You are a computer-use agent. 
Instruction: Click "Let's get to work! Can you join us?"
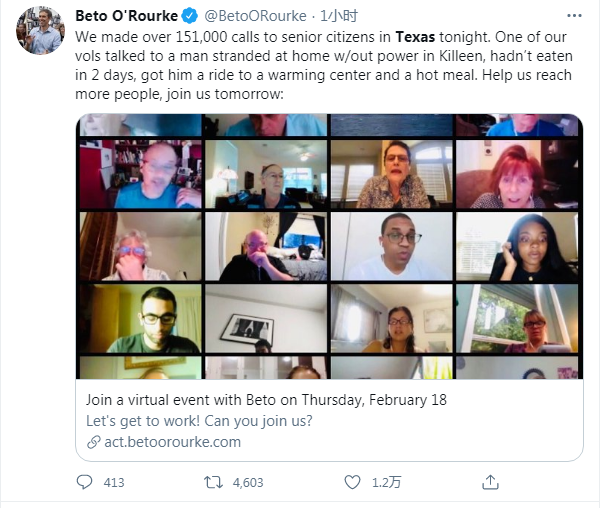(199, 421)
